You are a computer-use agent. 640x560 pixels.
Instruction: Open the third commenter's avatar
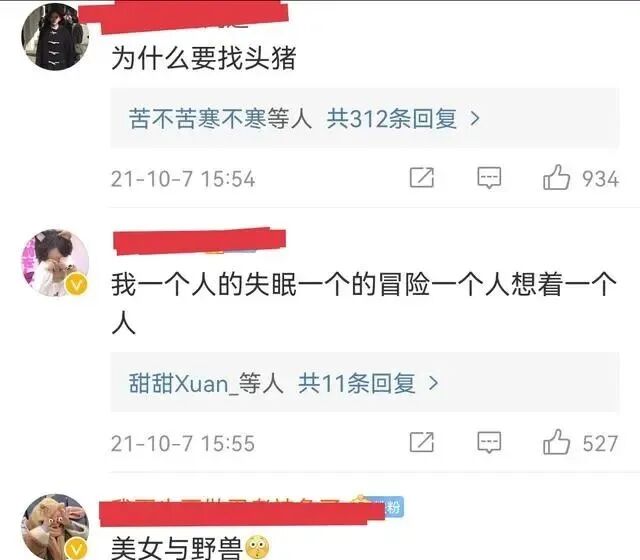coord(55,527)
